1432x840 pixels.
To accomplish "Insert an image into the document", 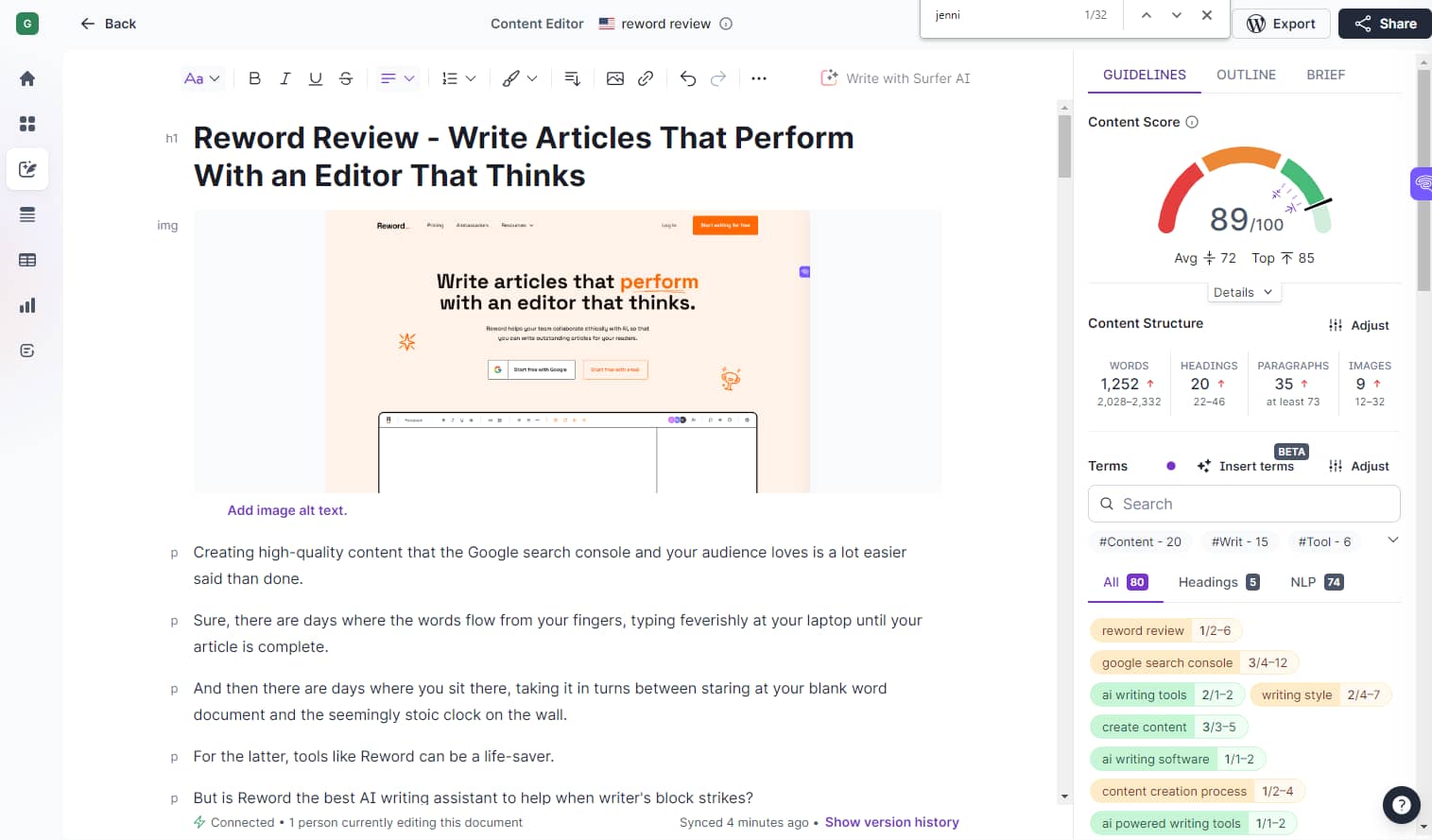I will click(x=615, y=78).
